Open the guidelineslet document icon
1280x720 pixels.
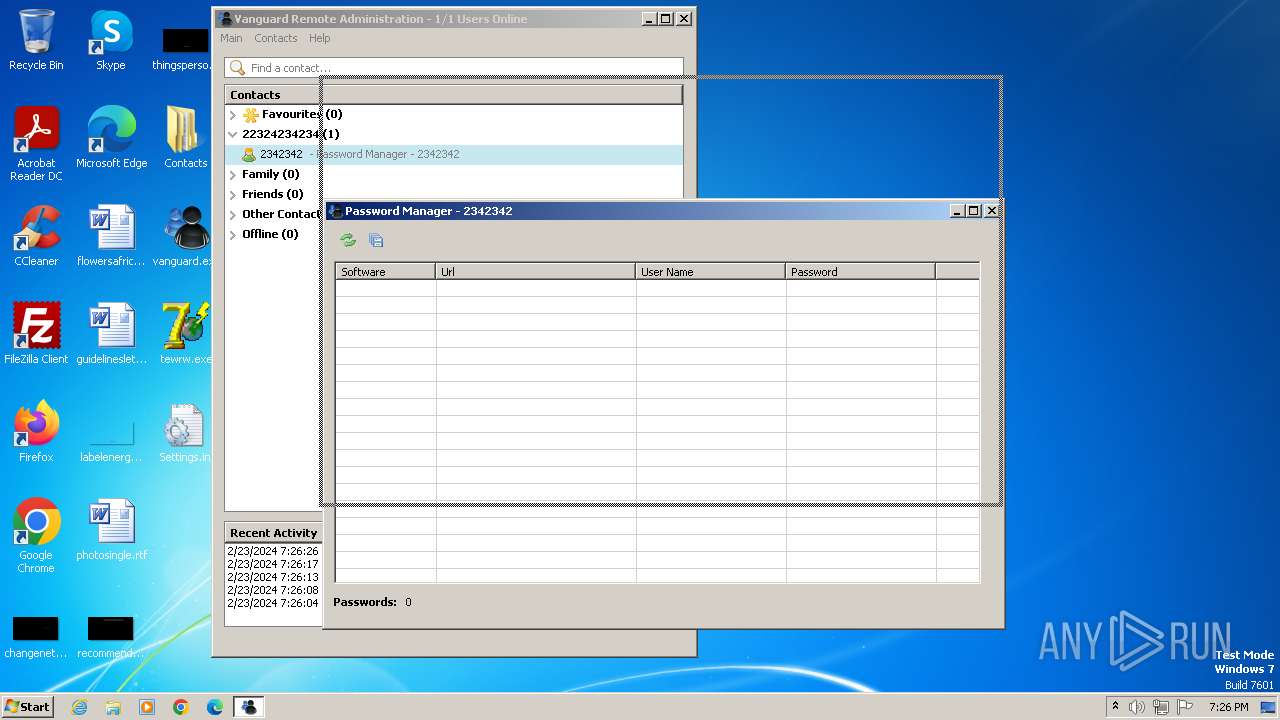coord(111,334)
